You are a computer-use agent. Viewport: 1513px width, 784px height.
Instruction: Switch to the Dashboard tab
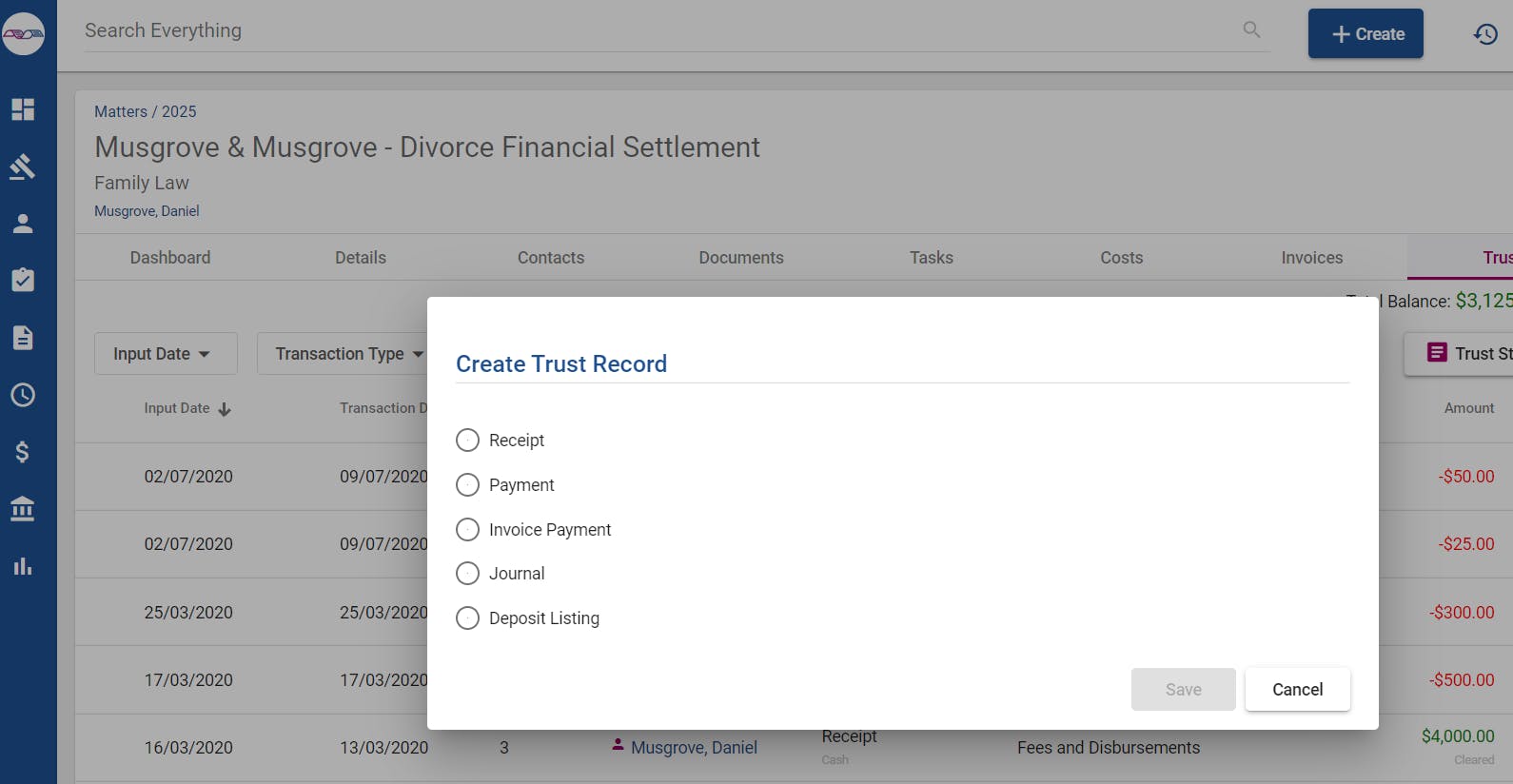(x=170, y=258)
